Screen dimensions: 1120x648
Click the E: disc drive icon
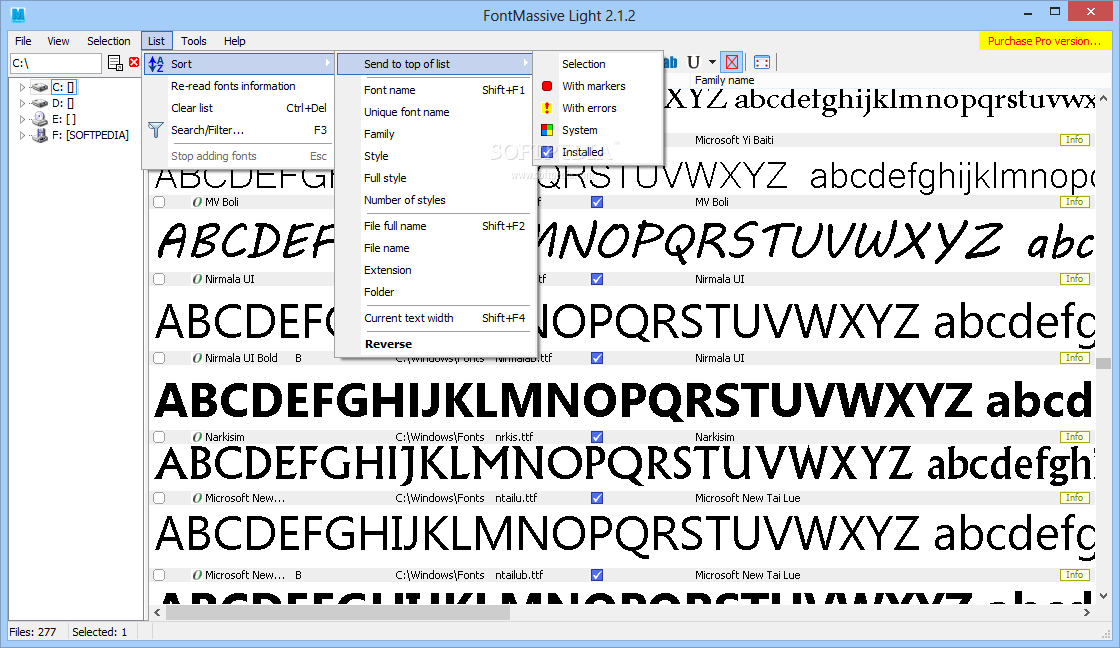point(39,119)
